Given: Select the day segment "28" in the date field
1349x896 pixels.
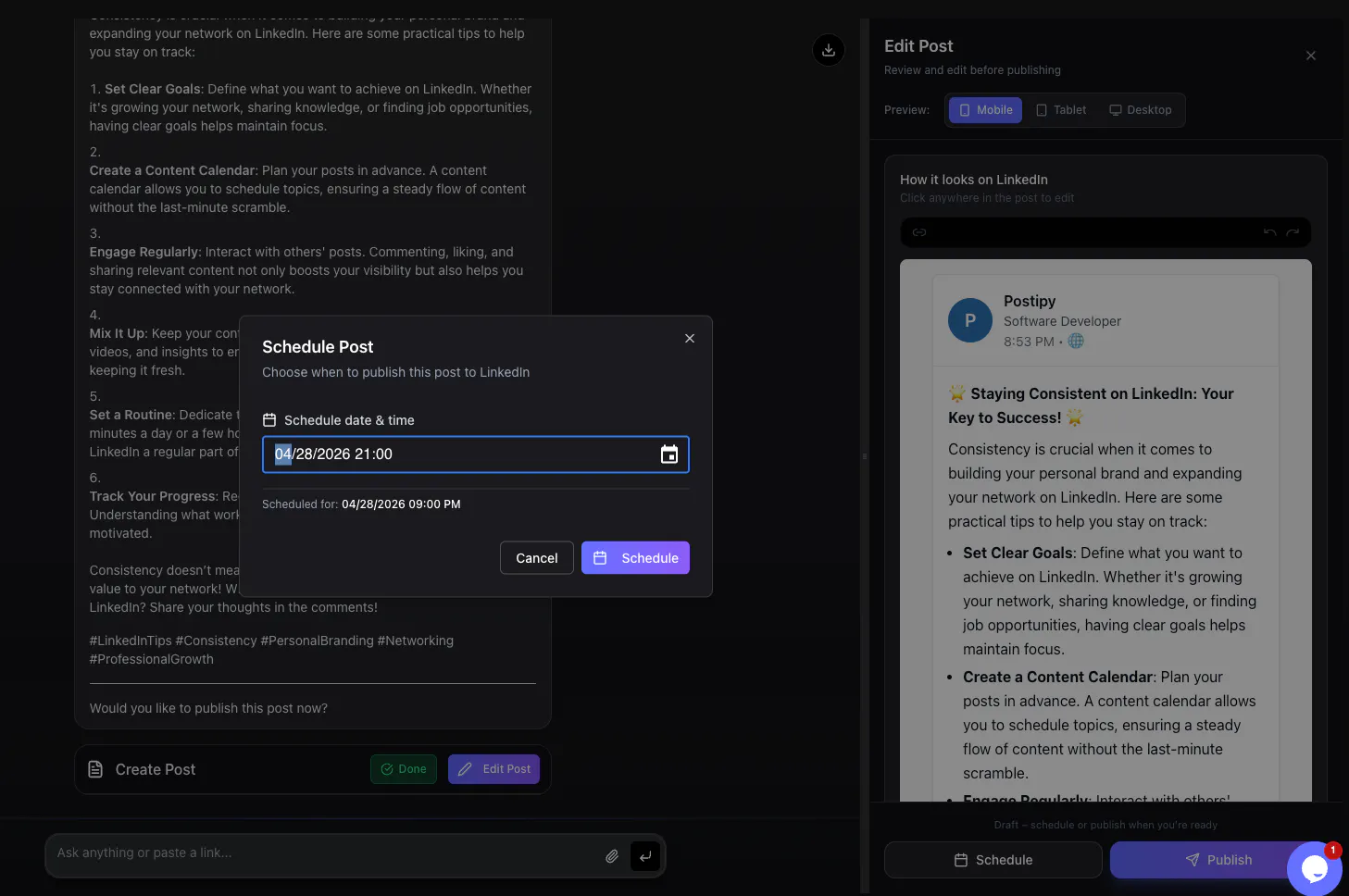Looking at the screenshot, I should (305, 454).
